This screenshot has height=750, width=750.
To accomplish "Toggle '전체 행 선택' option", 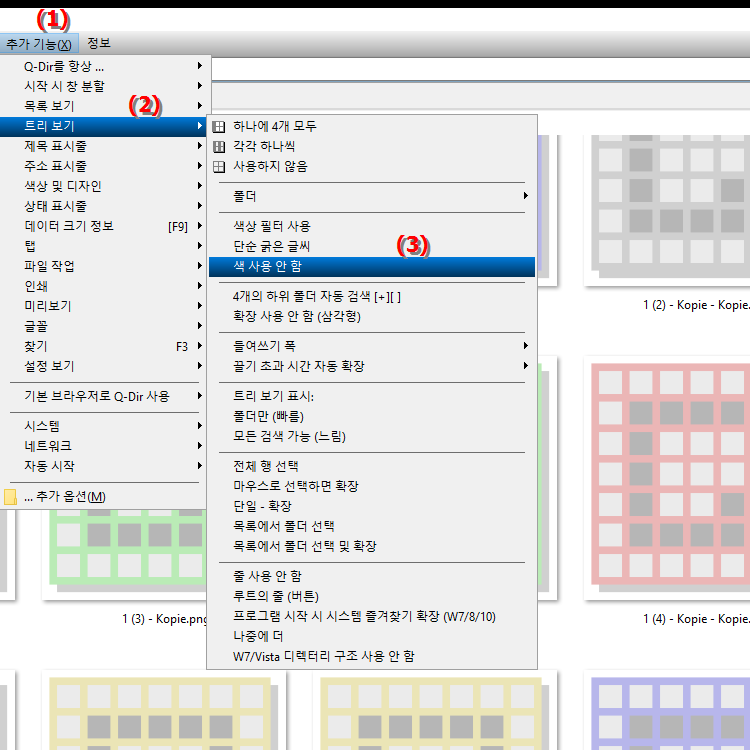I will [x=372, y=466].
